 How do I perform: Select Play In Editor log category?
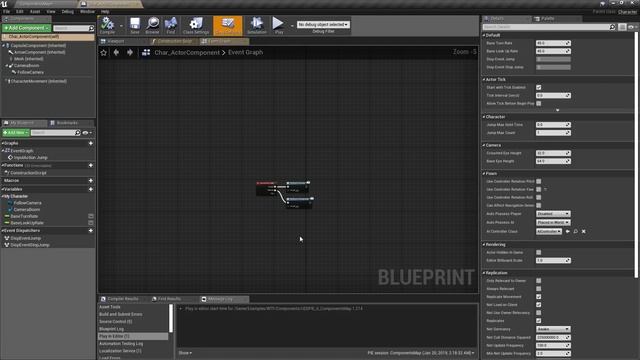coord(133,336)
